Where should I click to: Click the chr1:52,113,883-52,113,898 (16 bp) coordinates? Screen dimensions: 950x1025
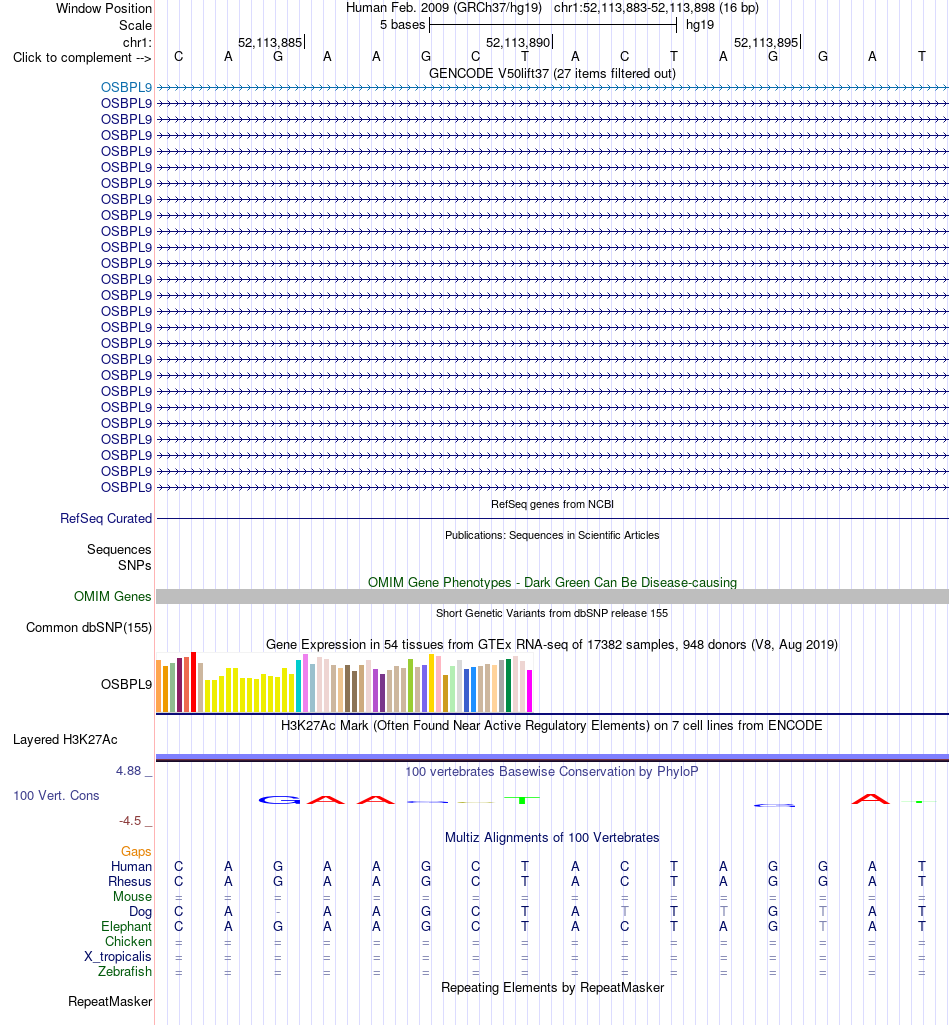[x=656, y=8]
